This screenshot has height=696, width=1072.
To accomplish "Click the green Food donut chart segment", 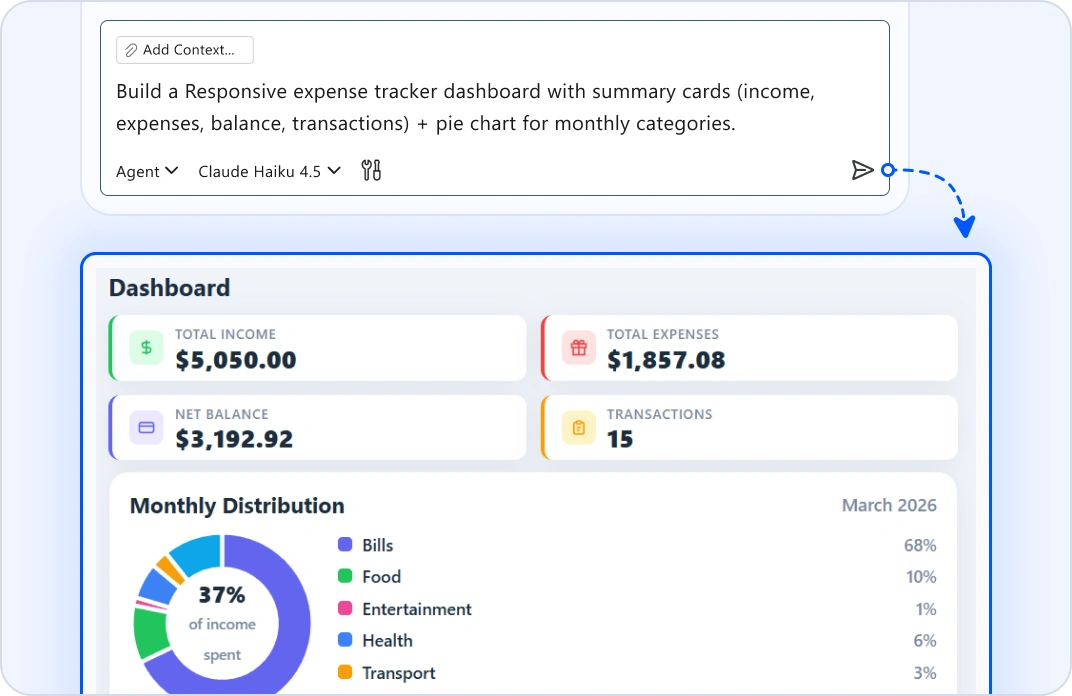I will click(150, 632).
